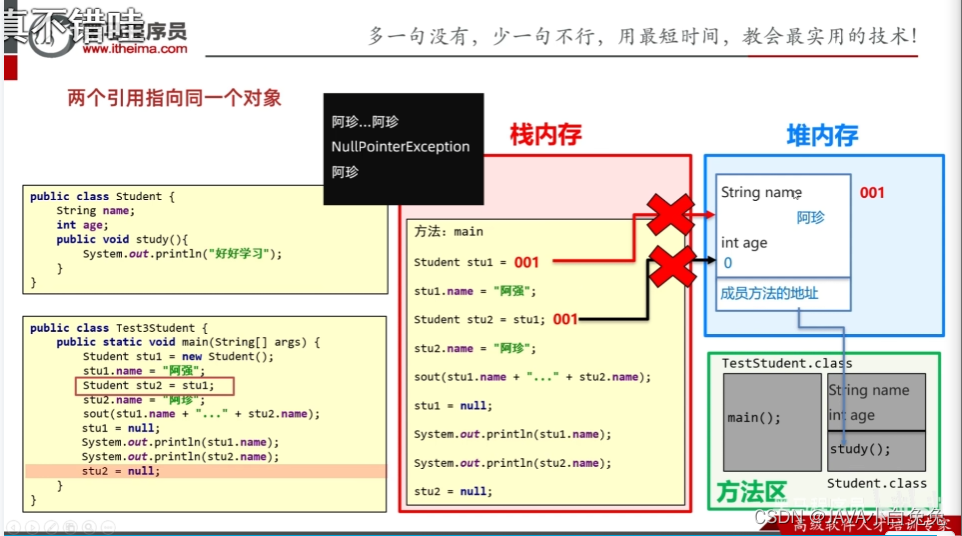Select the console output line 阿珍...阿珍

tap(365, 121)
